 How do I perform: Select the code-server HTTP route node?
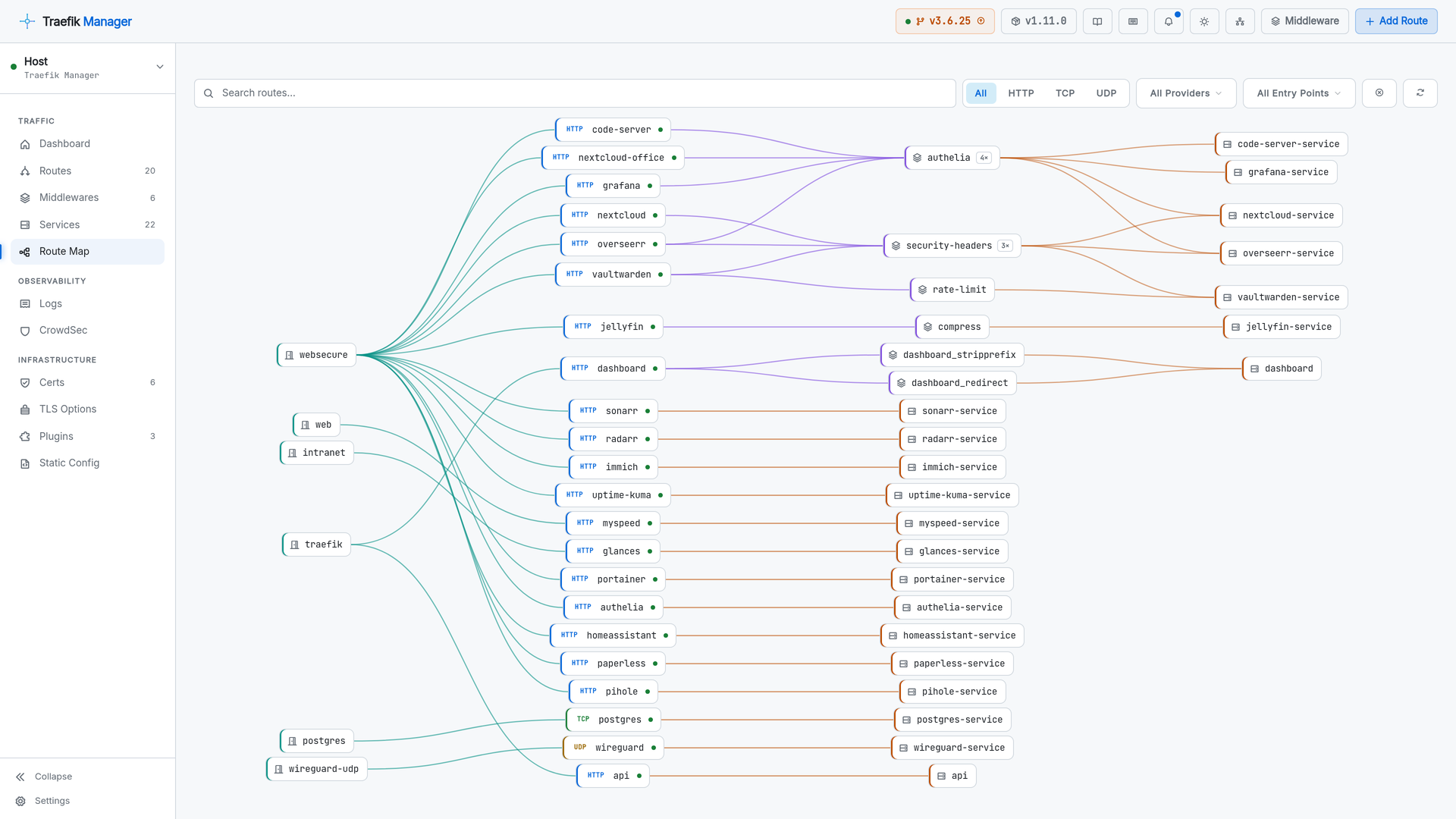coord(613,130)
